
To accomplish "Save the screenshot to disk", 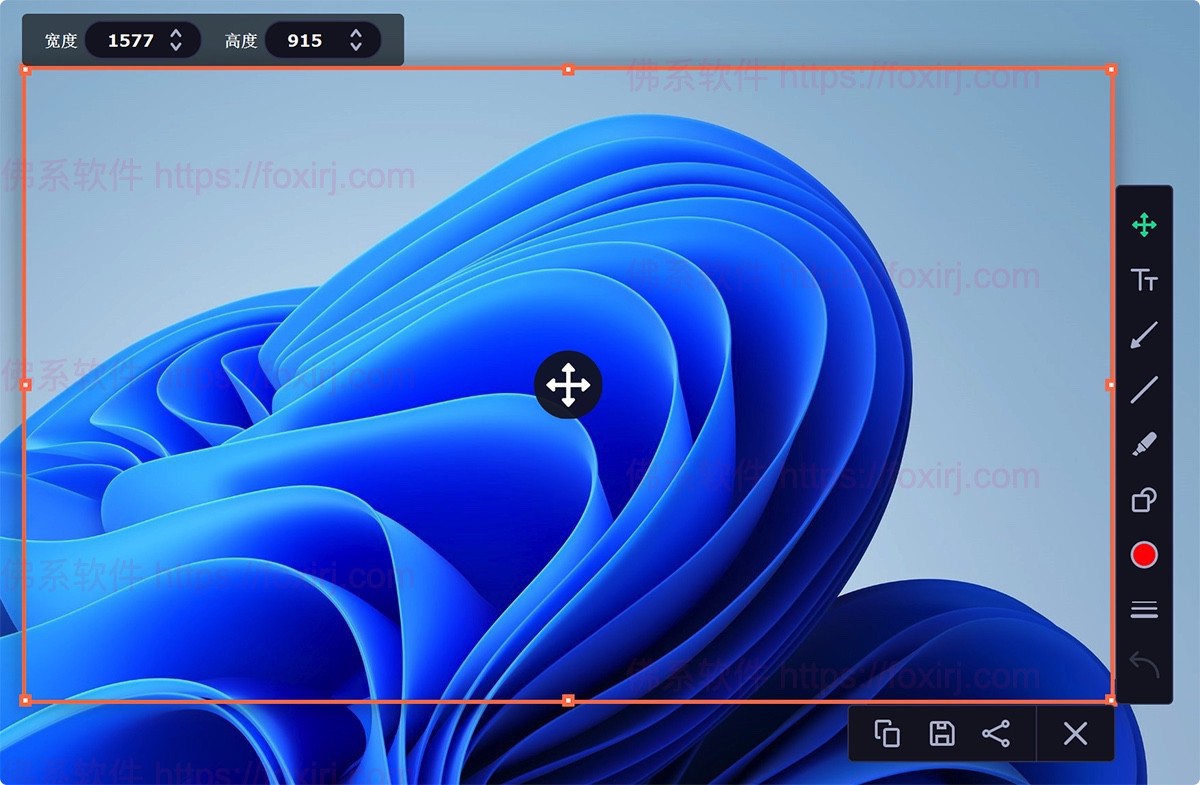I will pyautogui.click(x=941, y=734).
